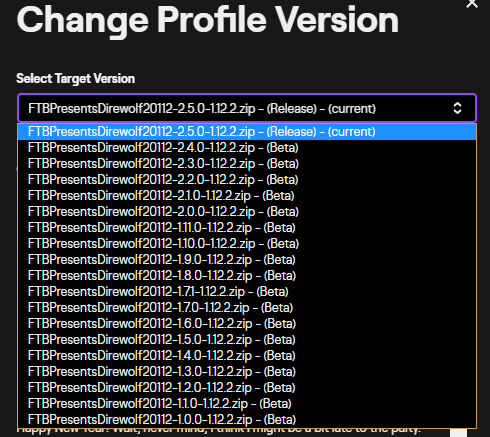Pick version 1.5.0-1.12.2.zip Beta entry
Image resolution: width=490 pixels, height=437 pixels.
pyautogui.click(x=247, y=340)
